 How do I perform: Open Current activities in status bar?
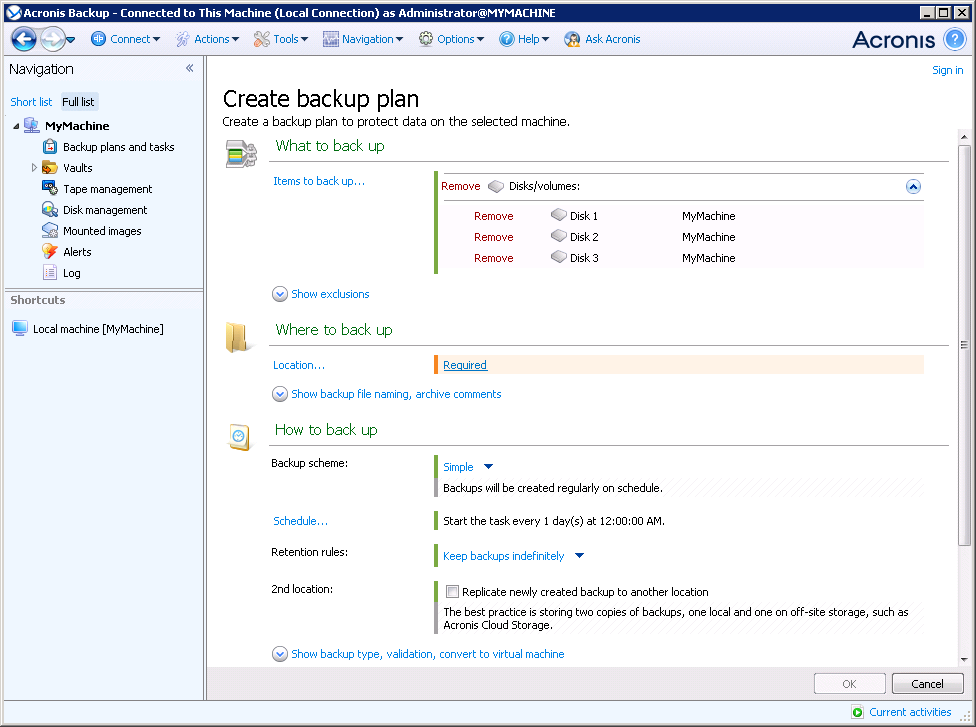(x=902, y=712)
